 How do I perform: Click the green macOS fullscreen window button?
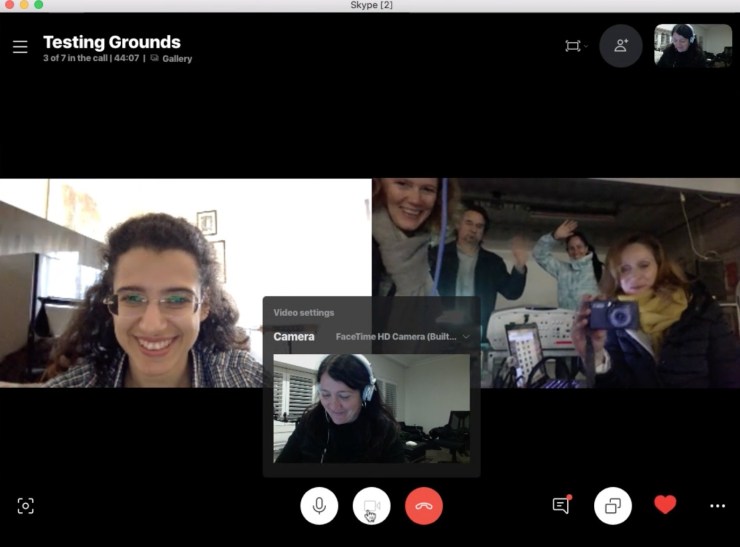click(39, 5)
